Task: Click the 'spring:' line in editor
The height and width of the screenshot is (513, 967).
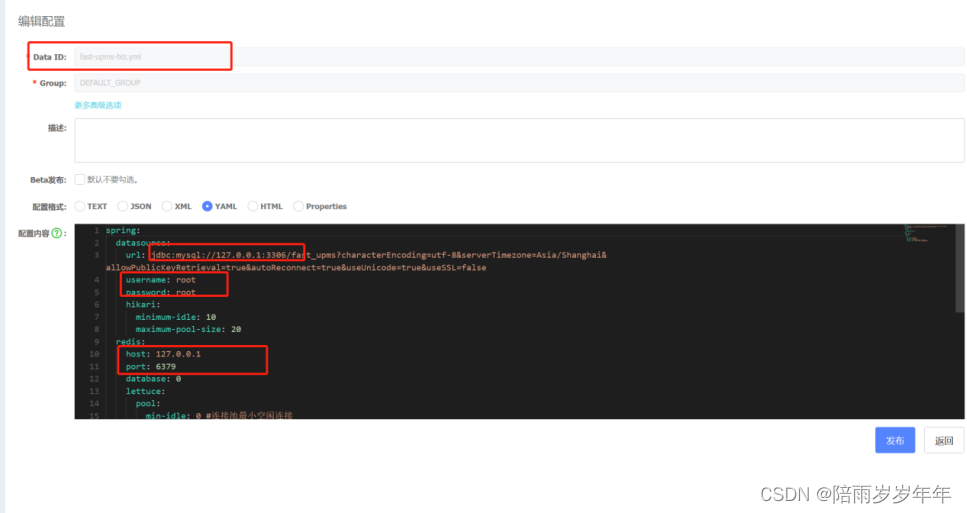Action: (123, 231)
